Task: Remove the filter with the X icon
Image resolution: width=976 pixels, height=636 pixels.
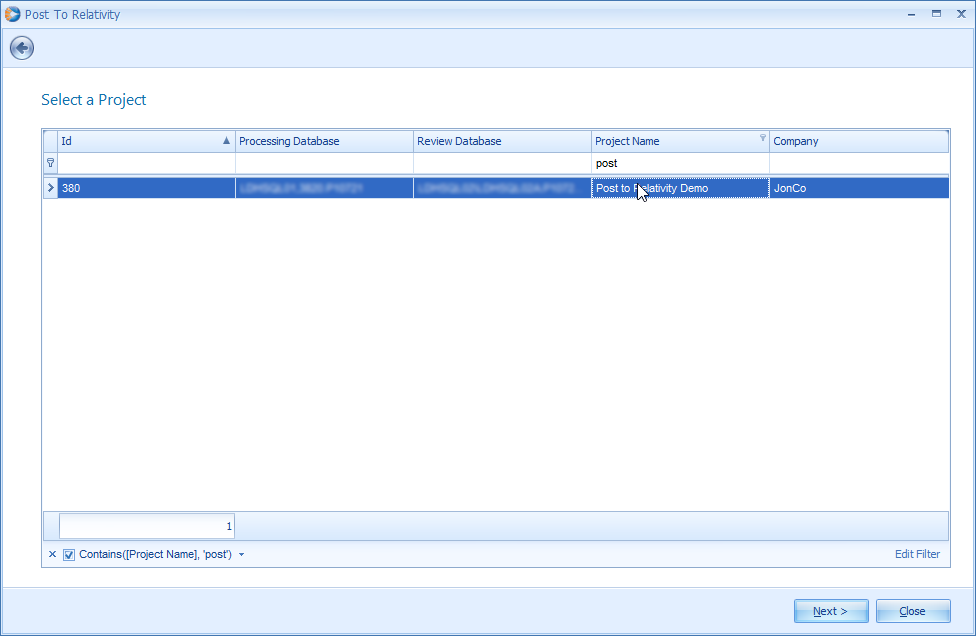Action: (x=52, y=554)
